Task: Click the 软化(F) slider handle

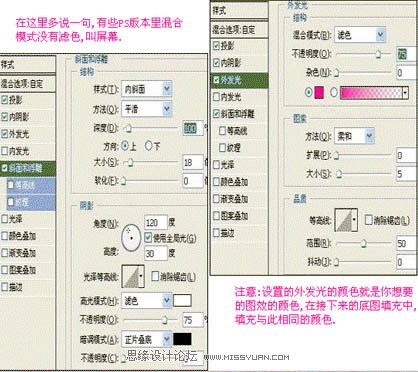Action: coord(124,181)
